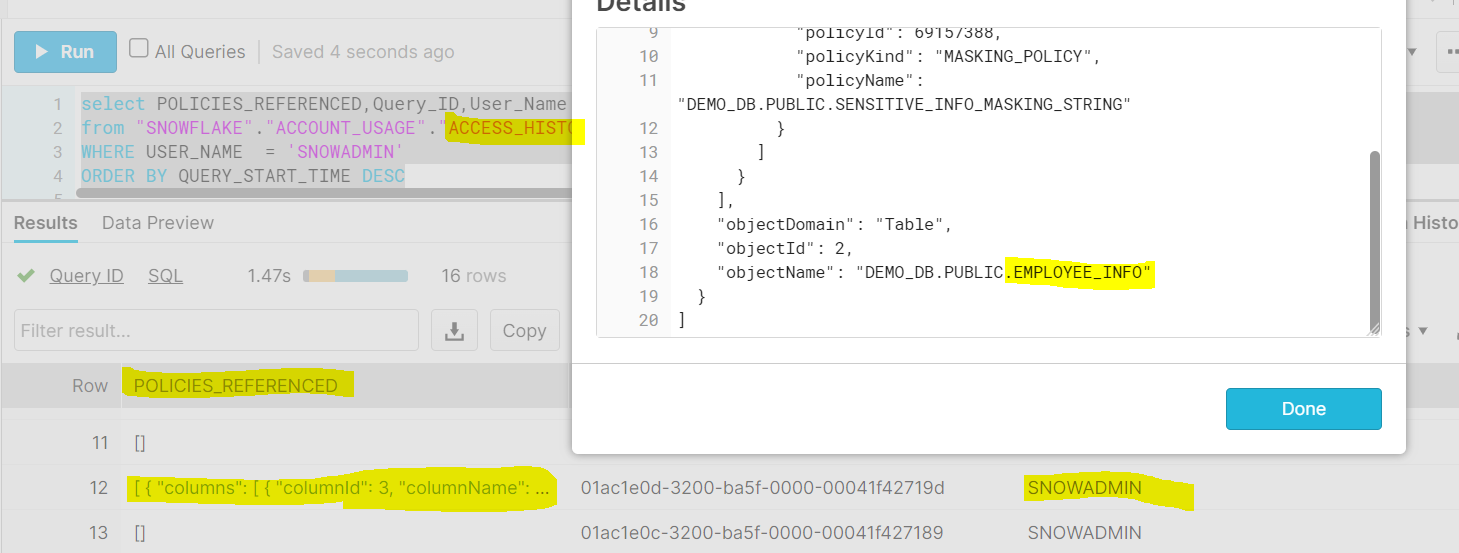Click the resize grip of the Details textbox
Viewport: 1459px width, 553px height.
pos(1375,329)
